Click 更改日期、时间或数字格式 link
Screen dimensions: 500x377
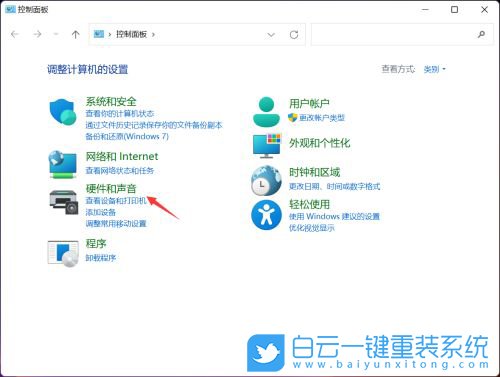334,186
